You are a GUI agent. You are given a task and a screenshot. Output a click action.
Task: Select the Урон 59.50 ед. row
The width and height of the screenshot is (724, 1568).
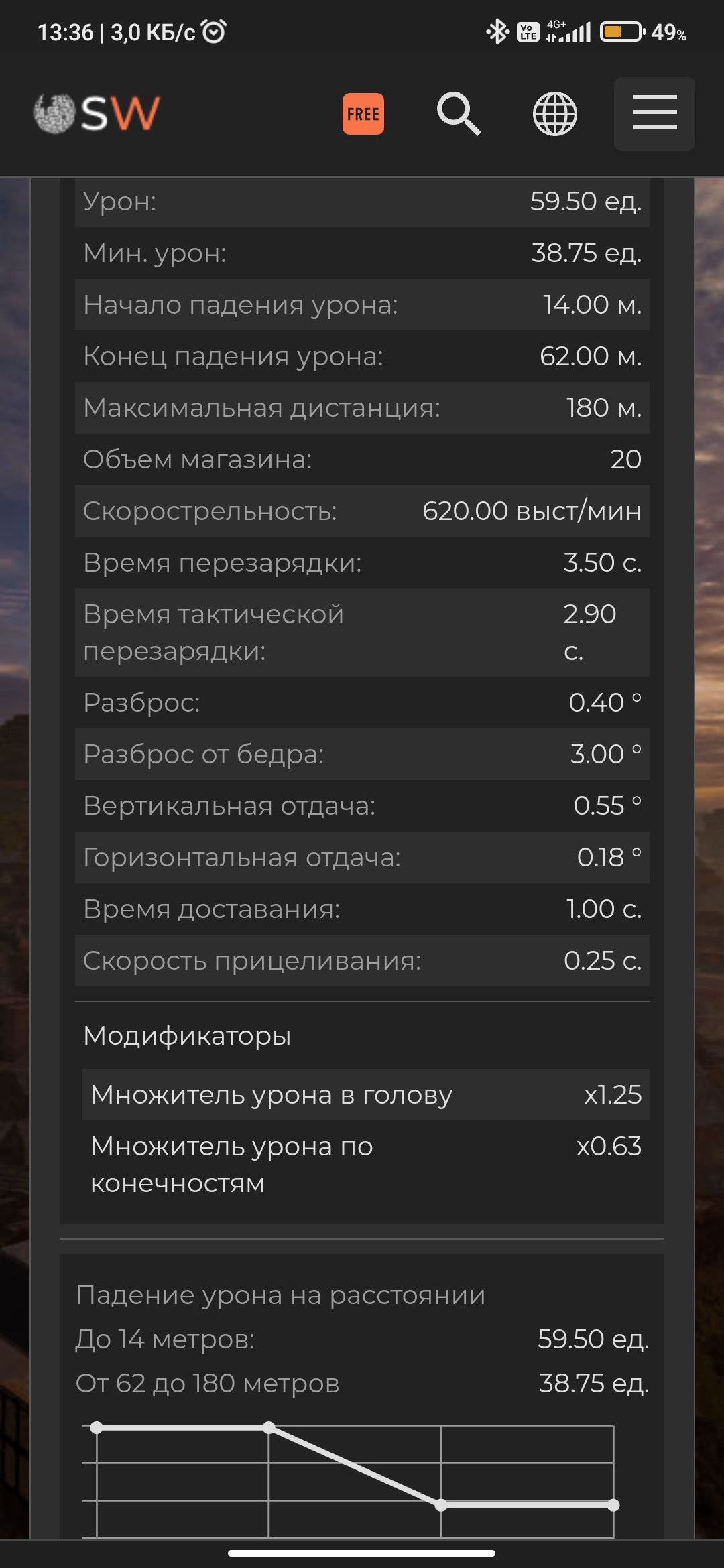(x=362, y=201)
